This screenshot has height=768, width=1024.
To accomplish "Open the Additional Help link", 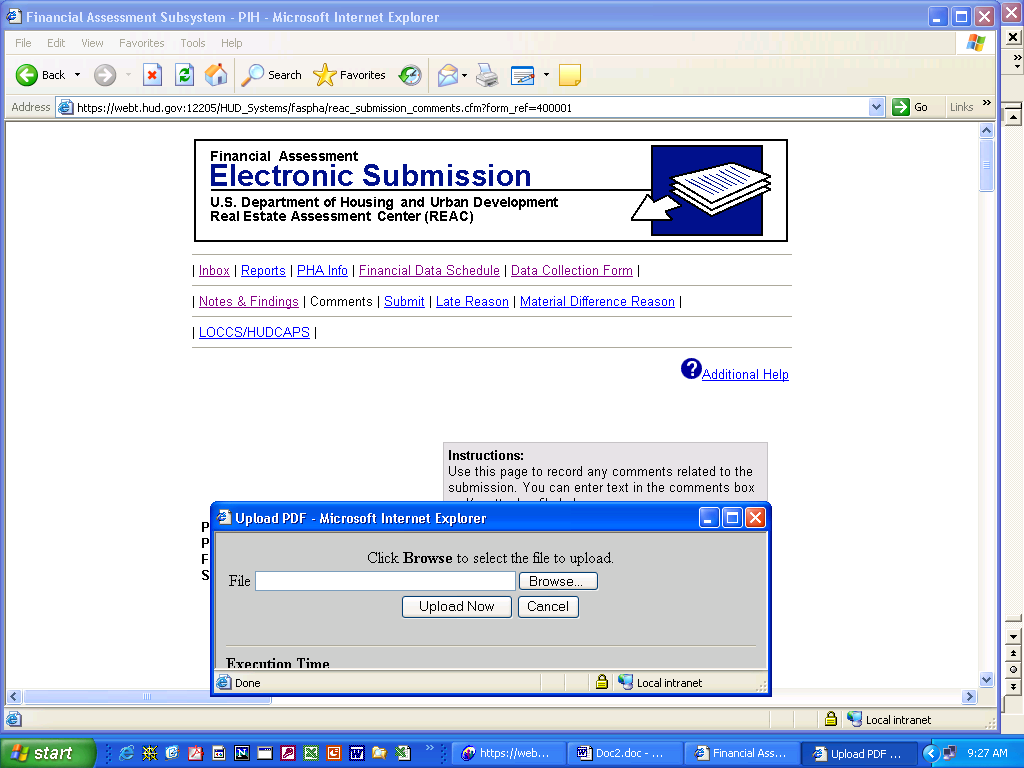I will [745, 374].
